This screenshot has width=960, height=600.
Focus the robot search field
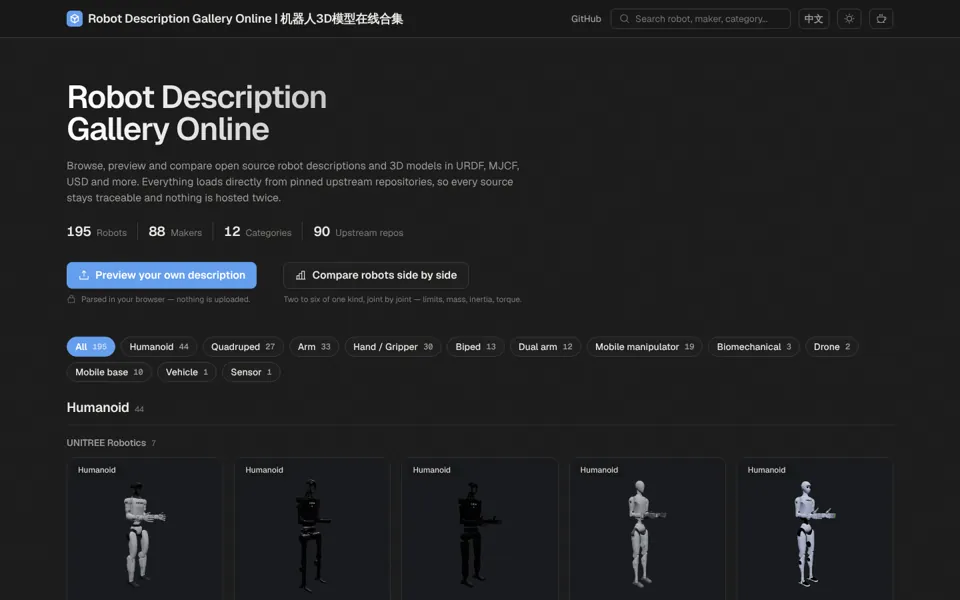700,18
